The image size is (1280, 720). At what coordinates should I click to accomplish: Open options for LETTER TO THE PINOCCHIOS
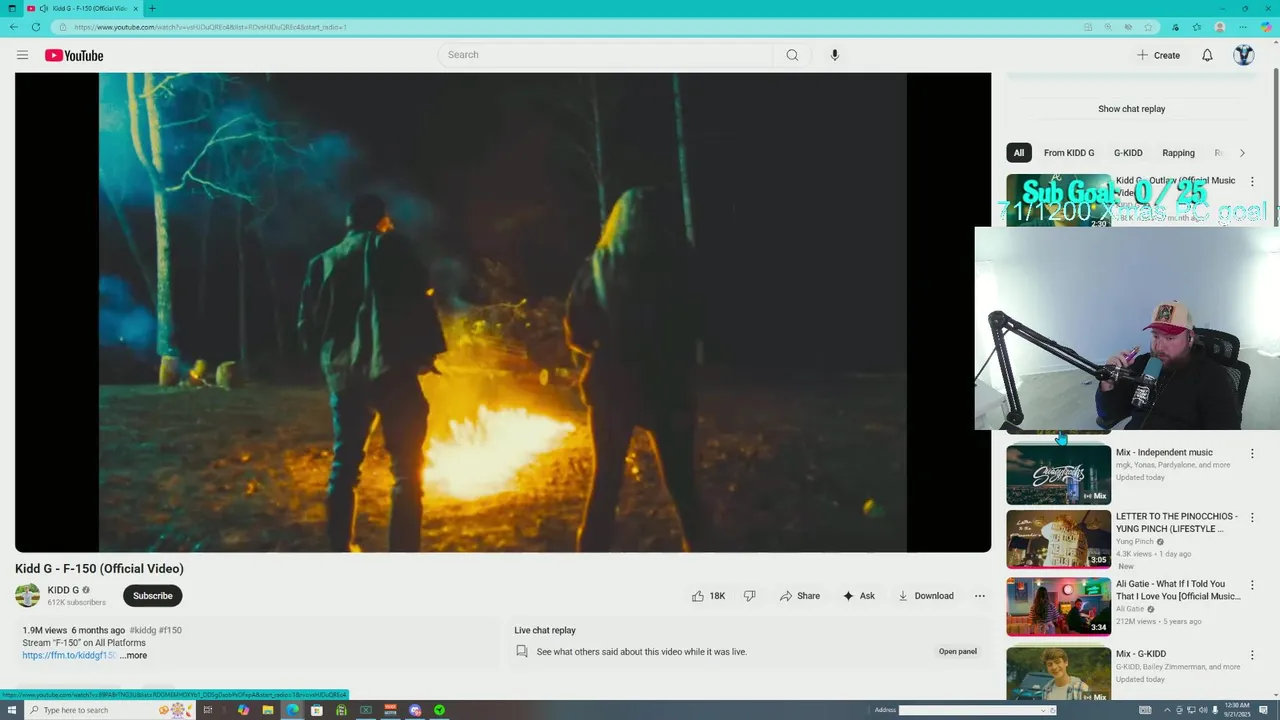(1252, 518)
